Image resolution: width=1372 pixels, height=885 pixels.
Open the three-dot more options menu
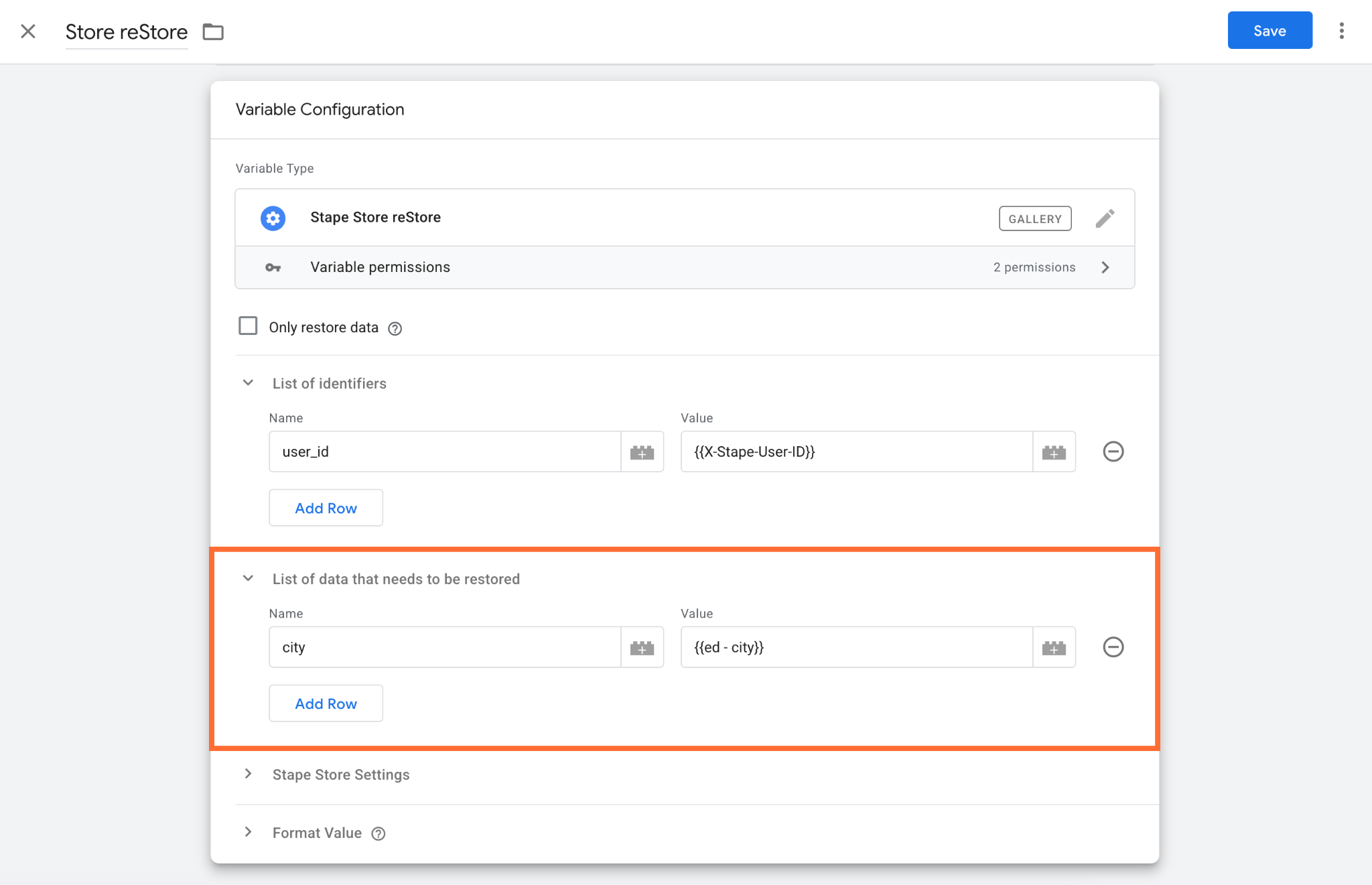click(x=1341, y=31)
